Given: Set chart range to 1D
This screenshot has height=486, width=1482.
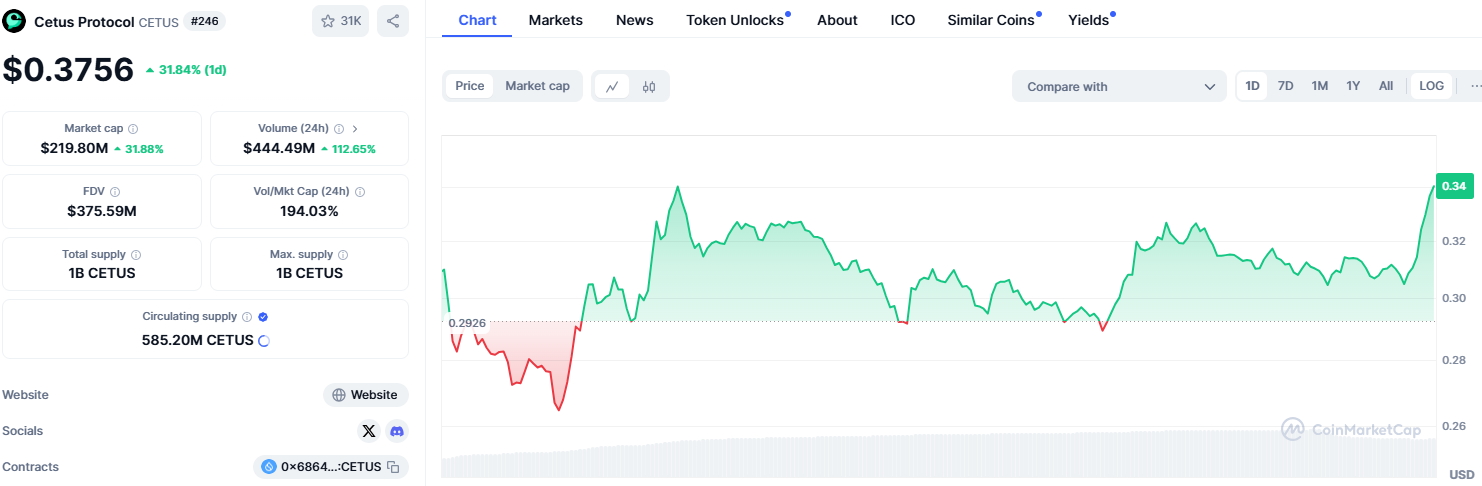Looking at the screenshot, I should coord(1252,86).
